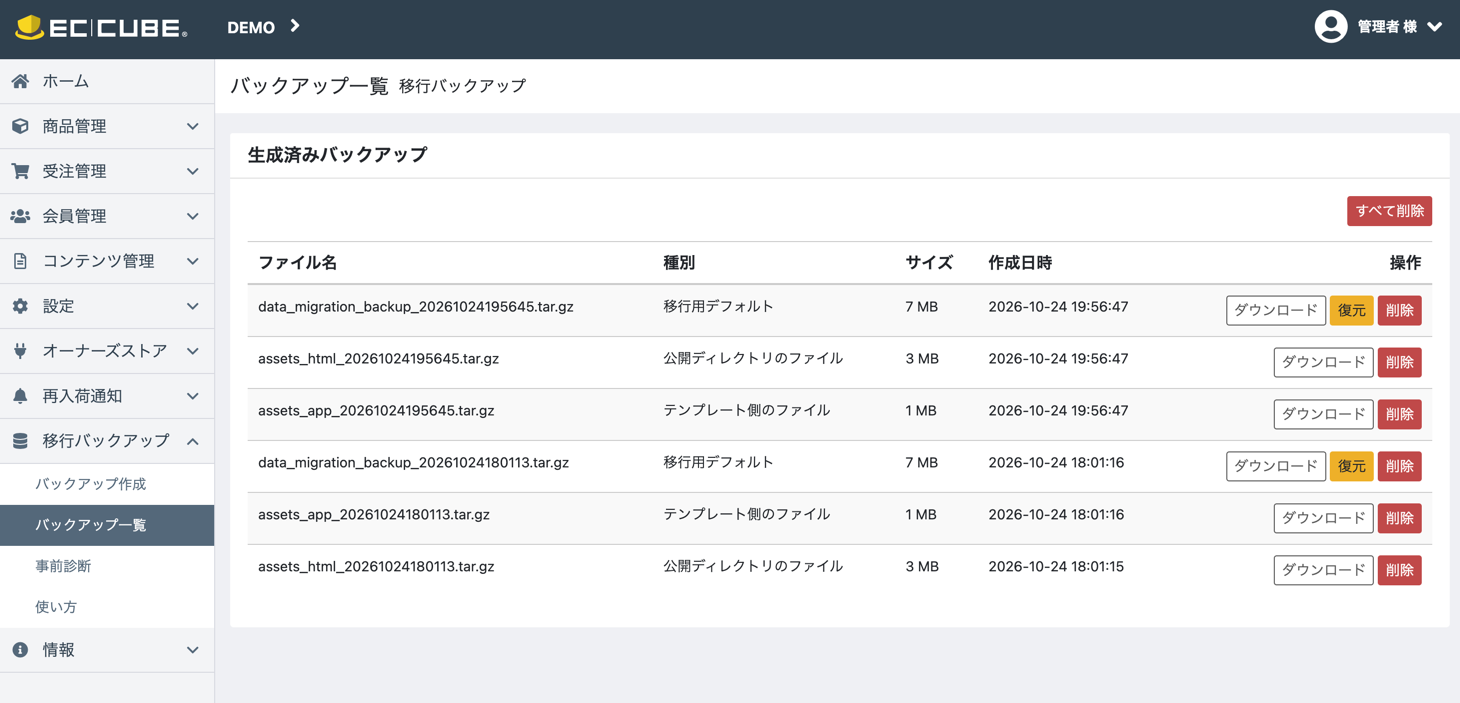1460x703 pixels.
Task: Click the home icon in sidebar
Action: point(20,81)
